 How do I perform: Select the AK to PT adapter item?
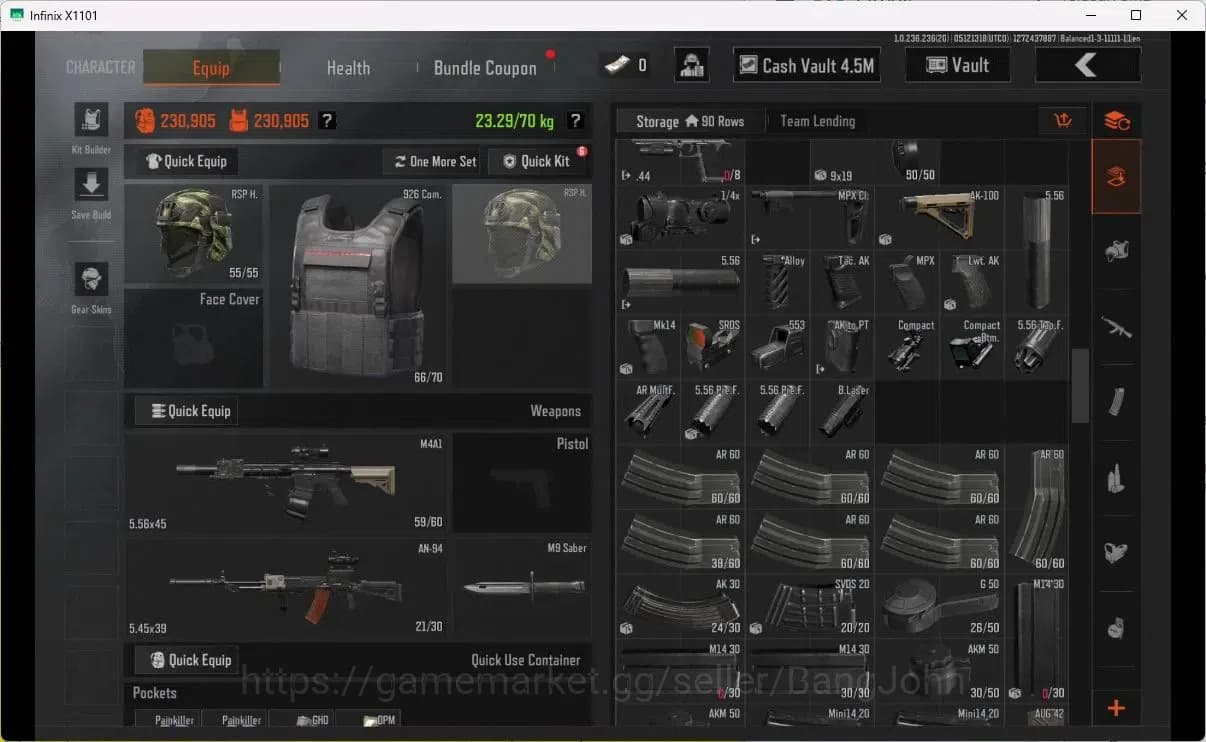pos(842,347)
